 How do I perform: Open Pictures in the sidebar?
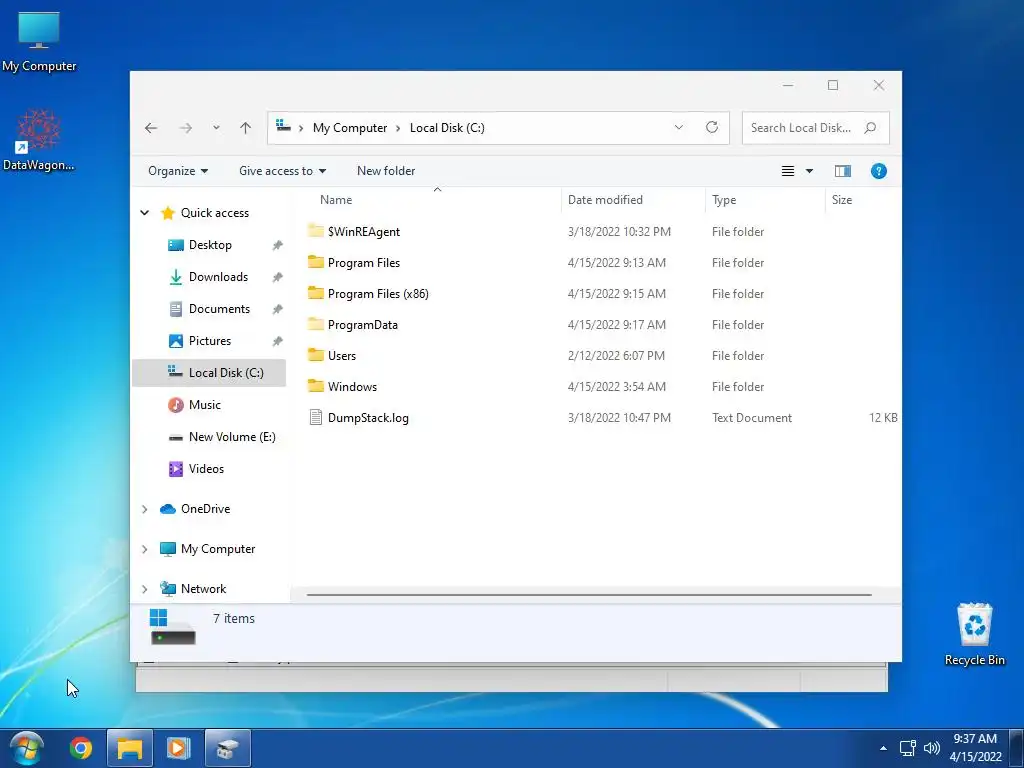click(x=210, y=341)
